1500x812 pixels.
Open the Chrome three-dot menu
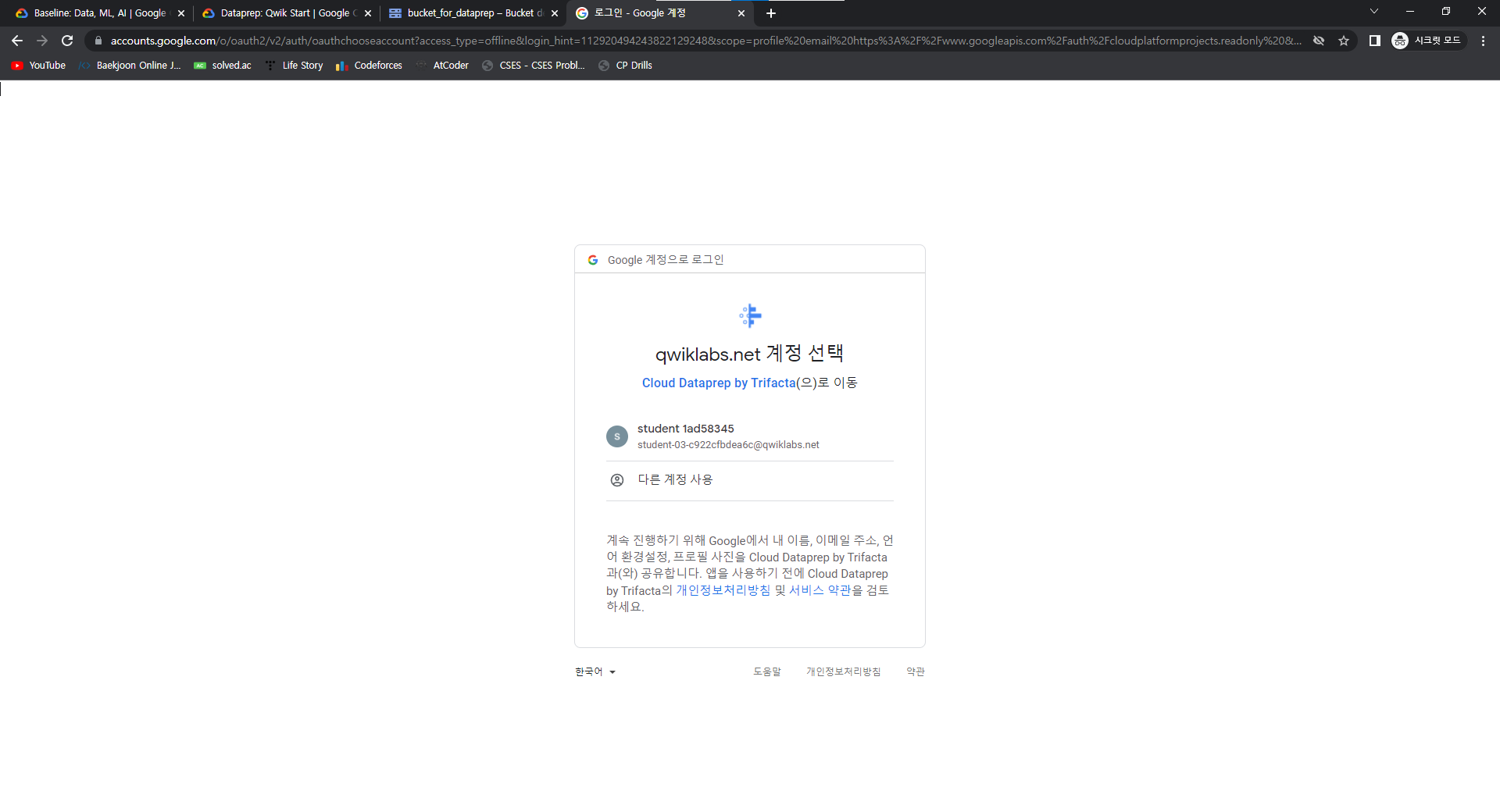point(1483,41)
